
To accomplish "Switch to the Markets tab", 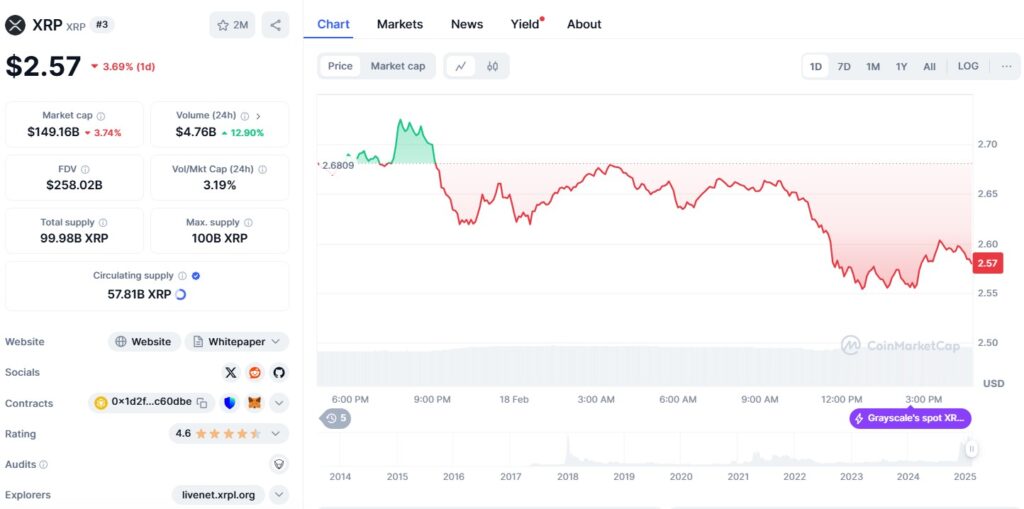I will coord(399,24).
